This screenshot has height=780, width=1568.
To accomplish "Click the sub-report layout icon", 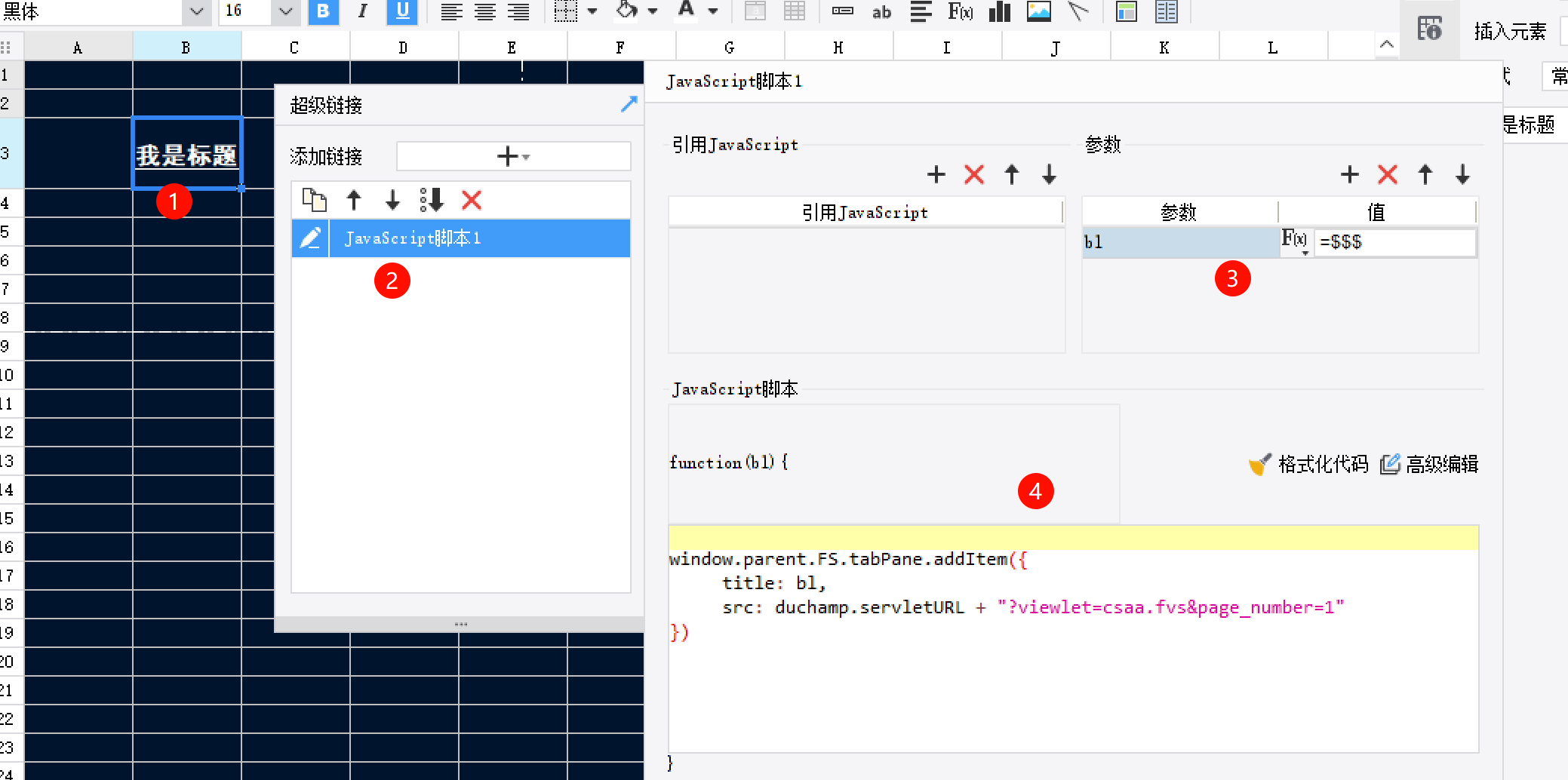I will coord(1126,11).
